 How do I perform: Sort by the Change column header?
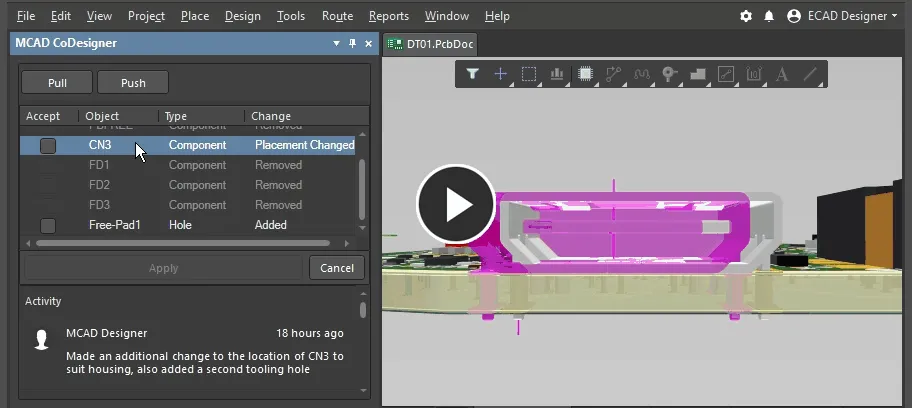coord(306,116)
